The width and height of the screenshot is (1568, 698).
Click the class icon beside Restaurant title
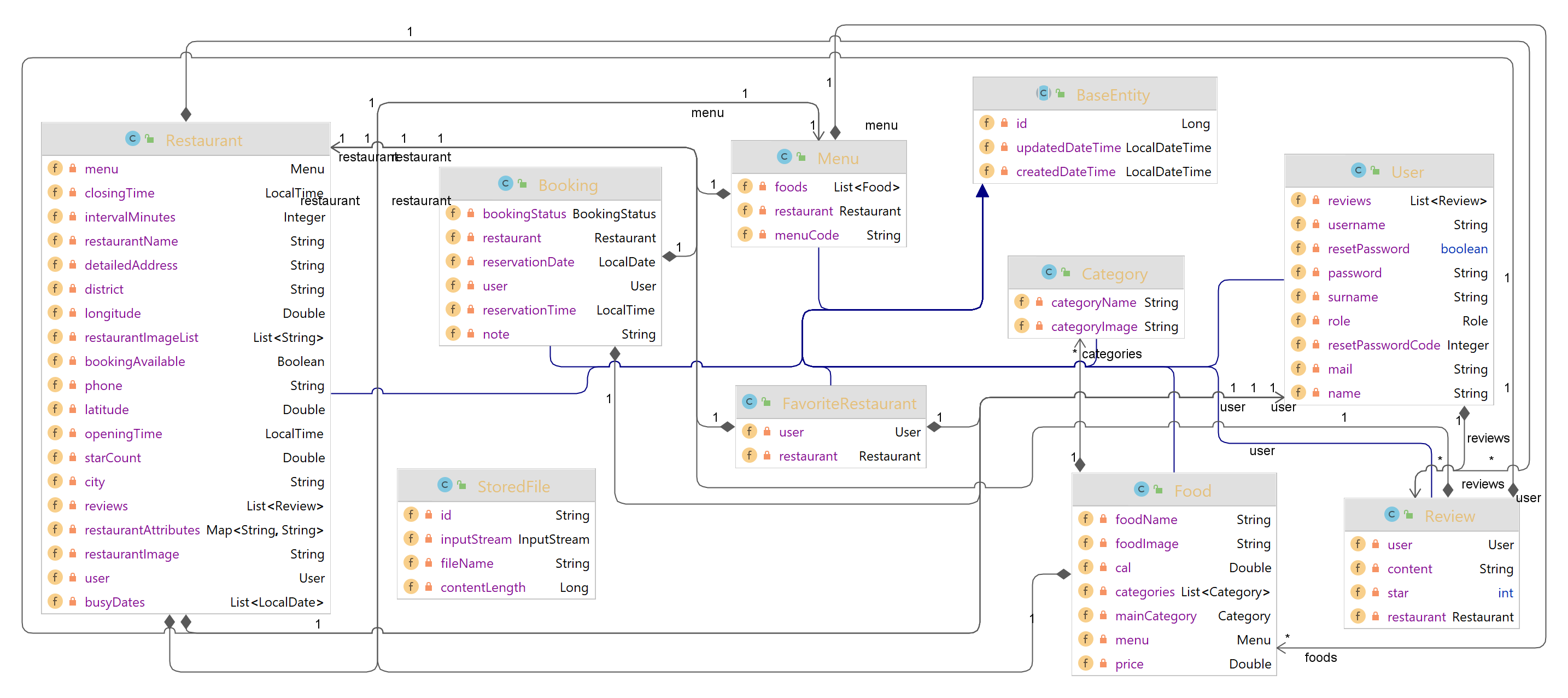[x=132, y=139]
